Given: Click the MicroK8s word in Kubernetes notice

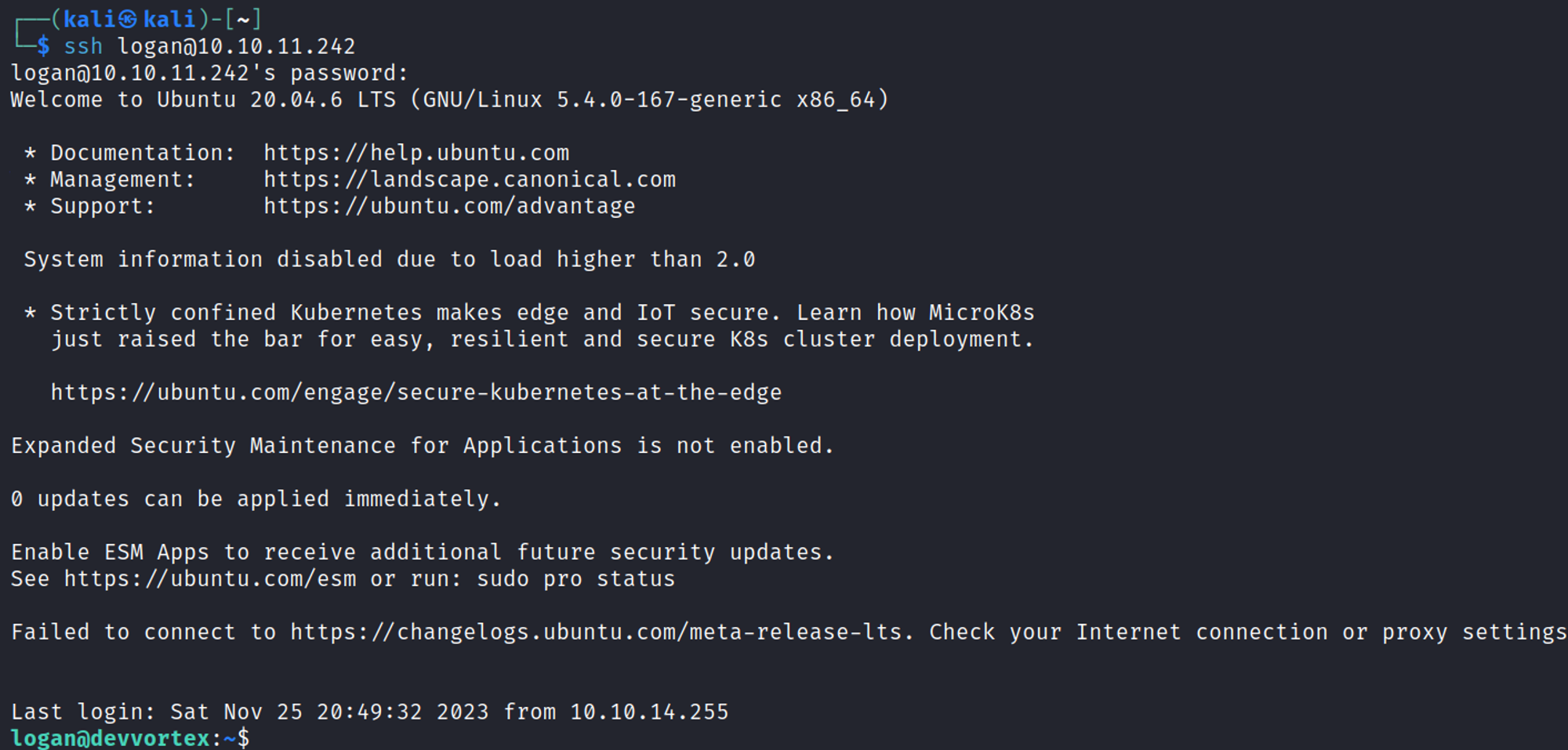Looking at the screenshot, I should (982, 313).
